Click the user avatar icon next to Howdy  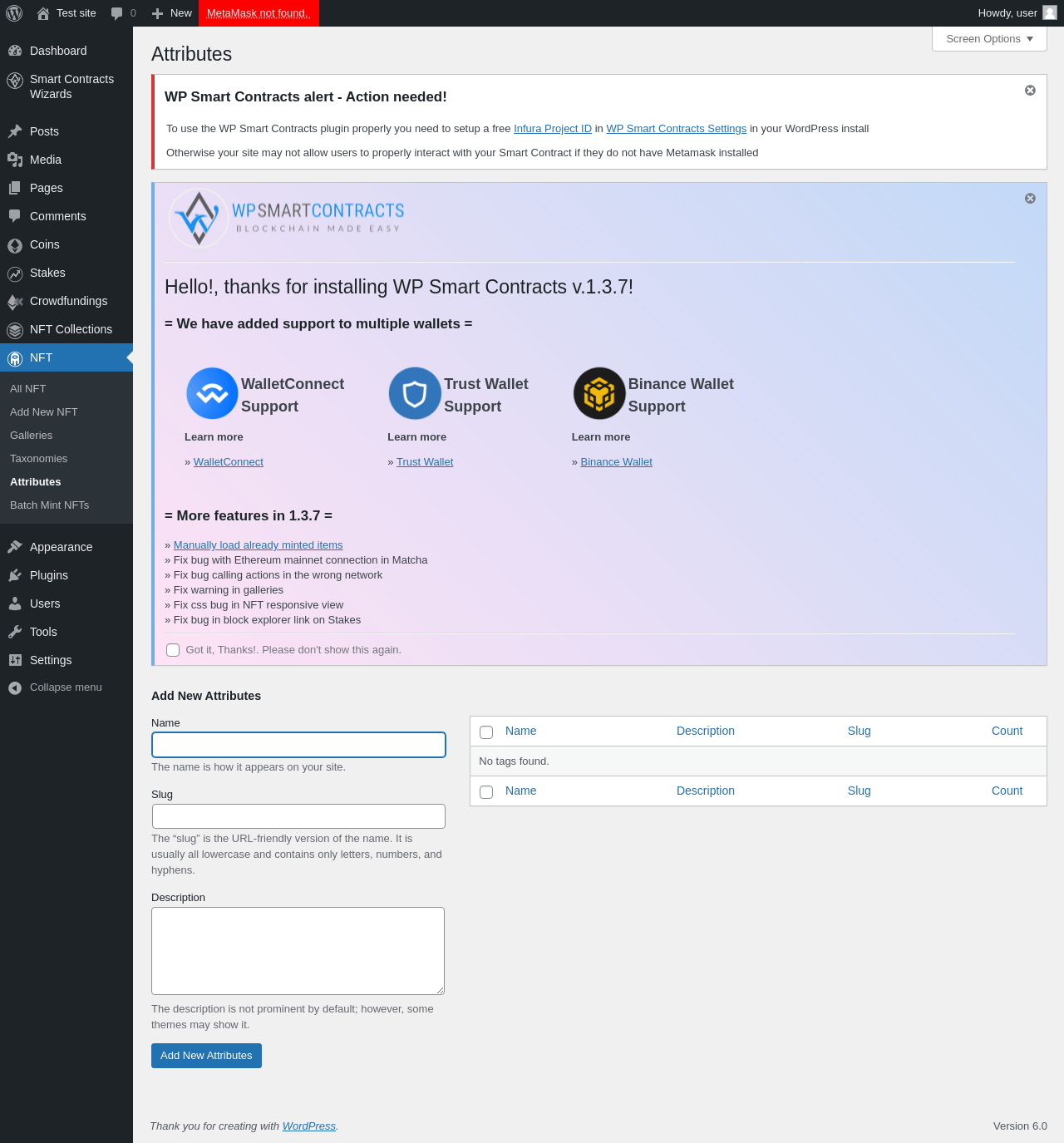point(1050,12)
